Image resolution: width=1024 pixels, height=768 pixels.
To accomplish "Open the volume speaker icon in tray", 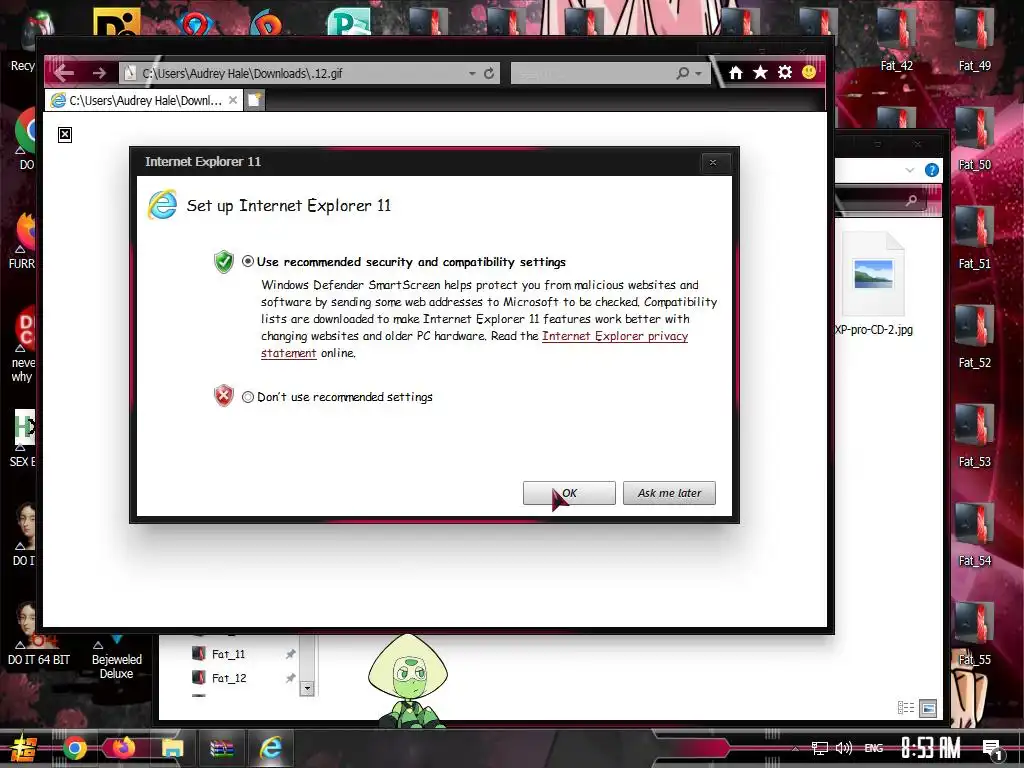I will point(844,748).
